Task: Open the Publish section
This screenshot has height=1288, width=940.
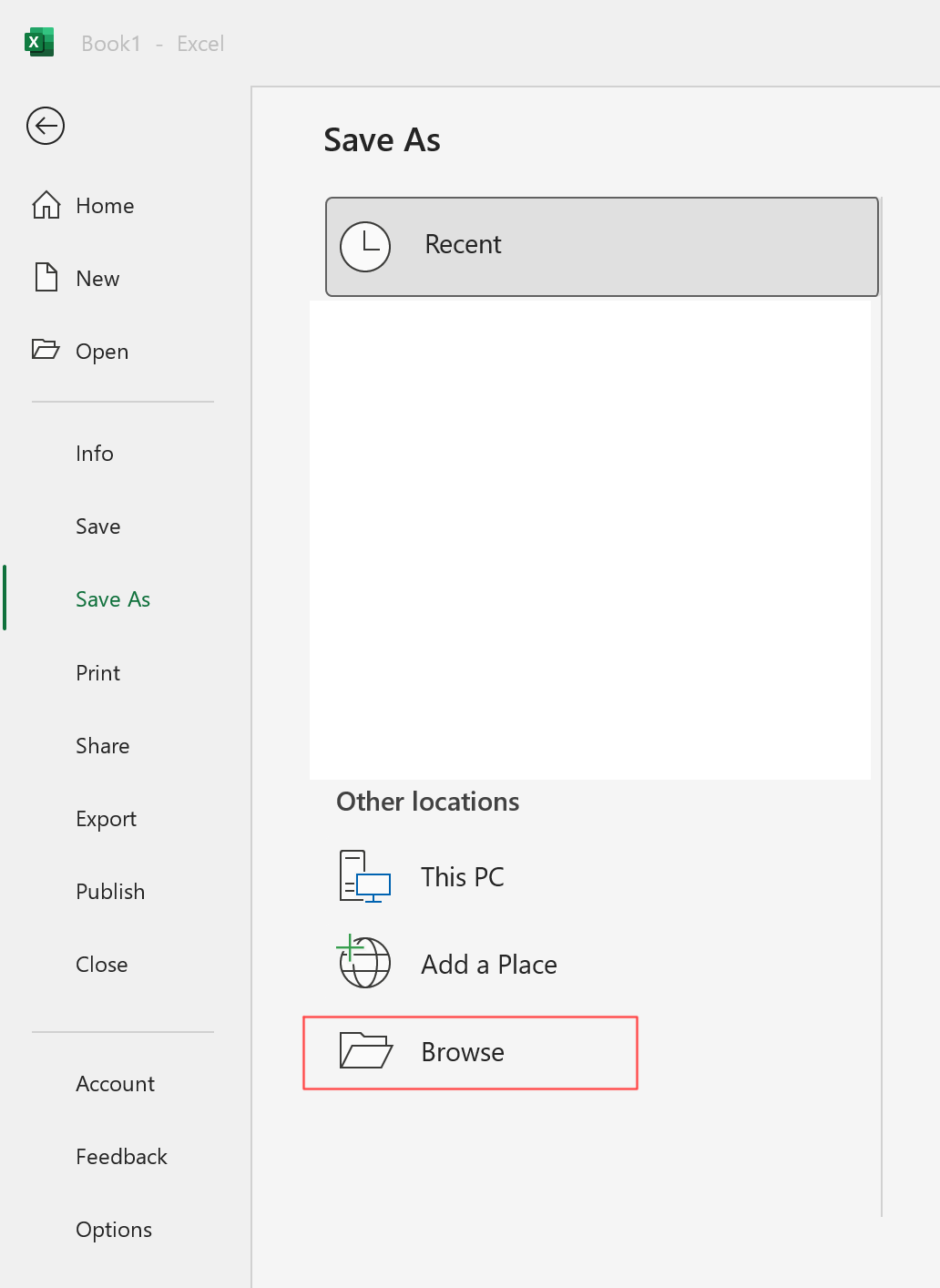Action: 110,892
